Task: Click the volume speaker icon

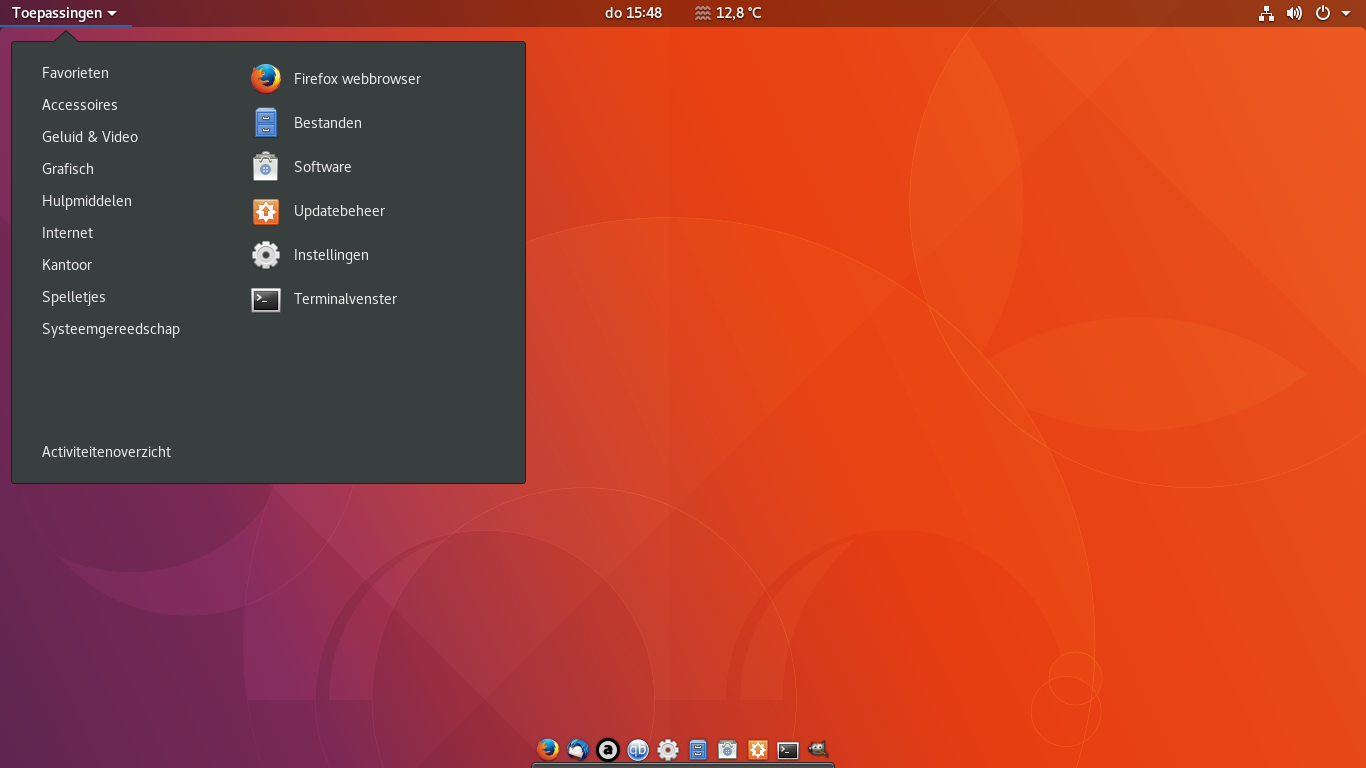Action: tap(1295, 13)
